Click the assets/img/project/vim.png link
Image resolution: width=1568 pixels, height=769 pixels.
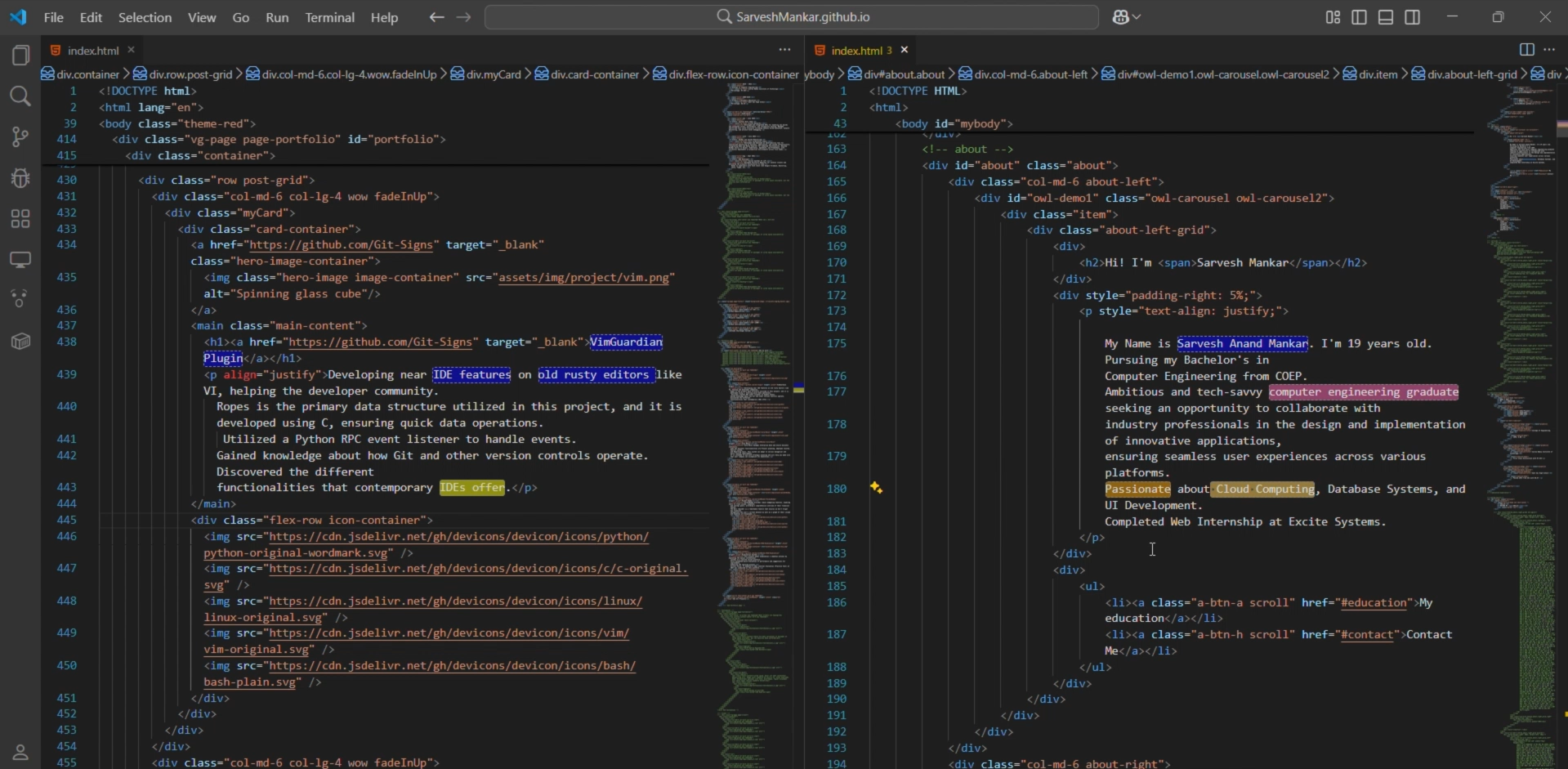tap(584, 278)
